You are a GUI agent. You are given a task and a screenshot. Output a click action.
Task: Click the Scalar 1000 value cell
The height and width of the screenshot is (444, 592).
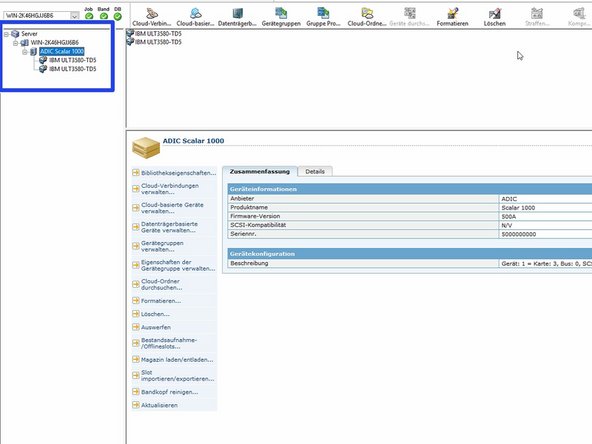click(x=545, y=208)
